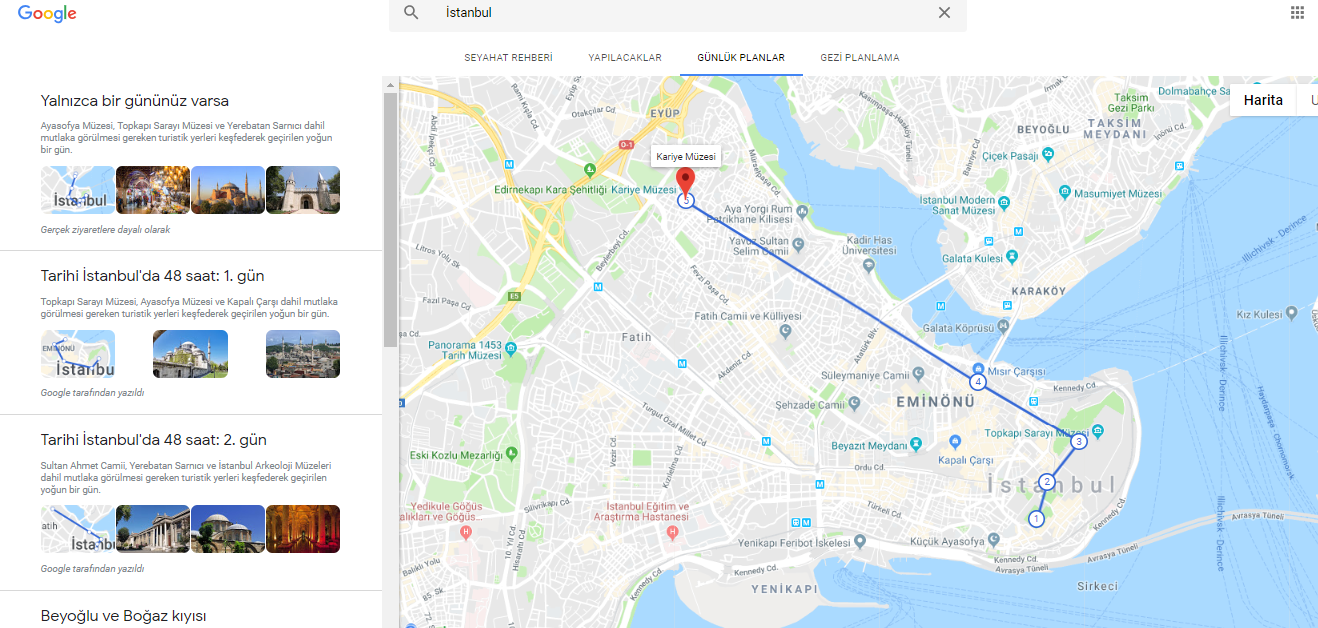Open the middle photo of the 1. gün plan

point(190,354)
